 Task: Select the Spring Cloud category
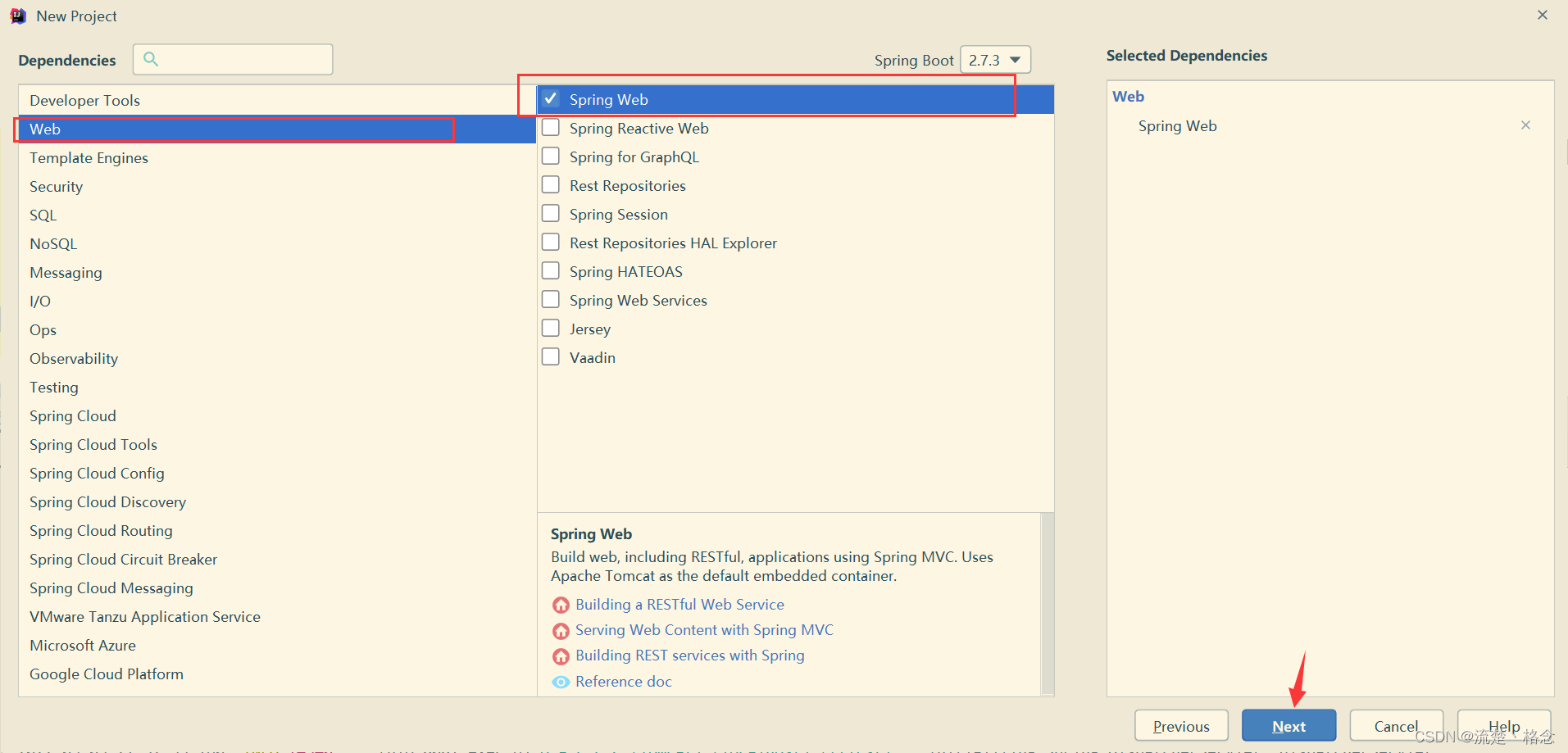[x=277, y=415]
